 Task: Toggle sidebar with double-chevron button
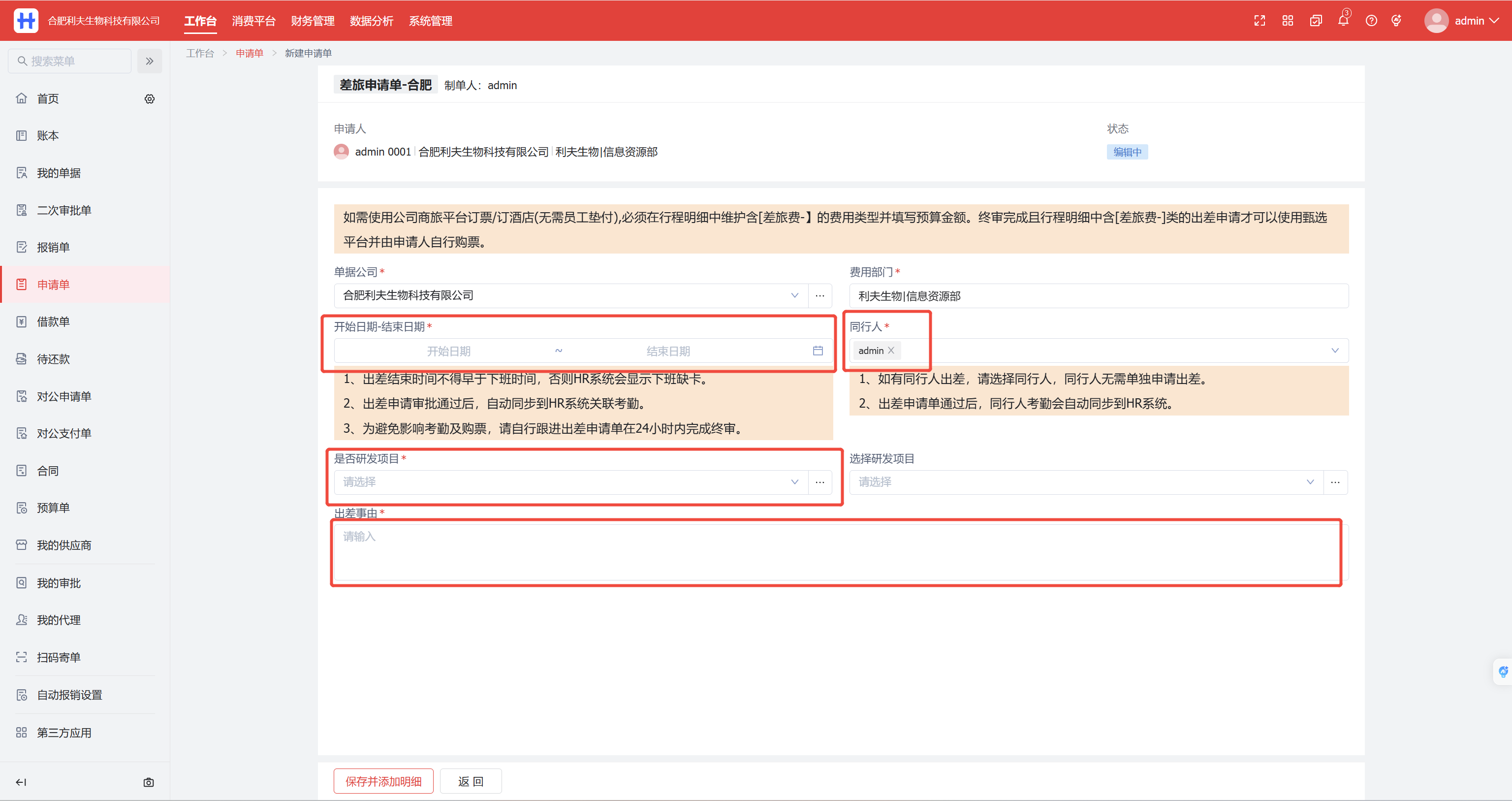tap(150, 61)
